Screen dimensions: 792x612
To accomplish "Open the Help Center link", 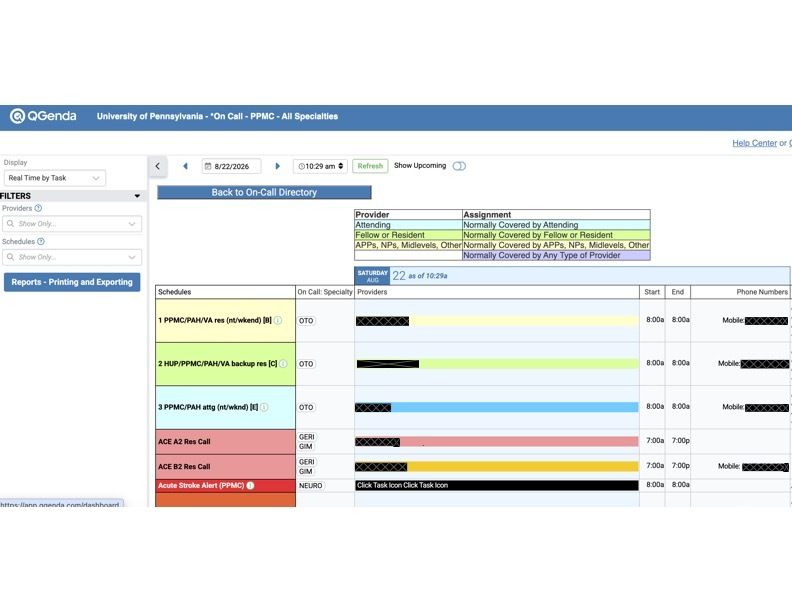I will [x=755, y=143].
